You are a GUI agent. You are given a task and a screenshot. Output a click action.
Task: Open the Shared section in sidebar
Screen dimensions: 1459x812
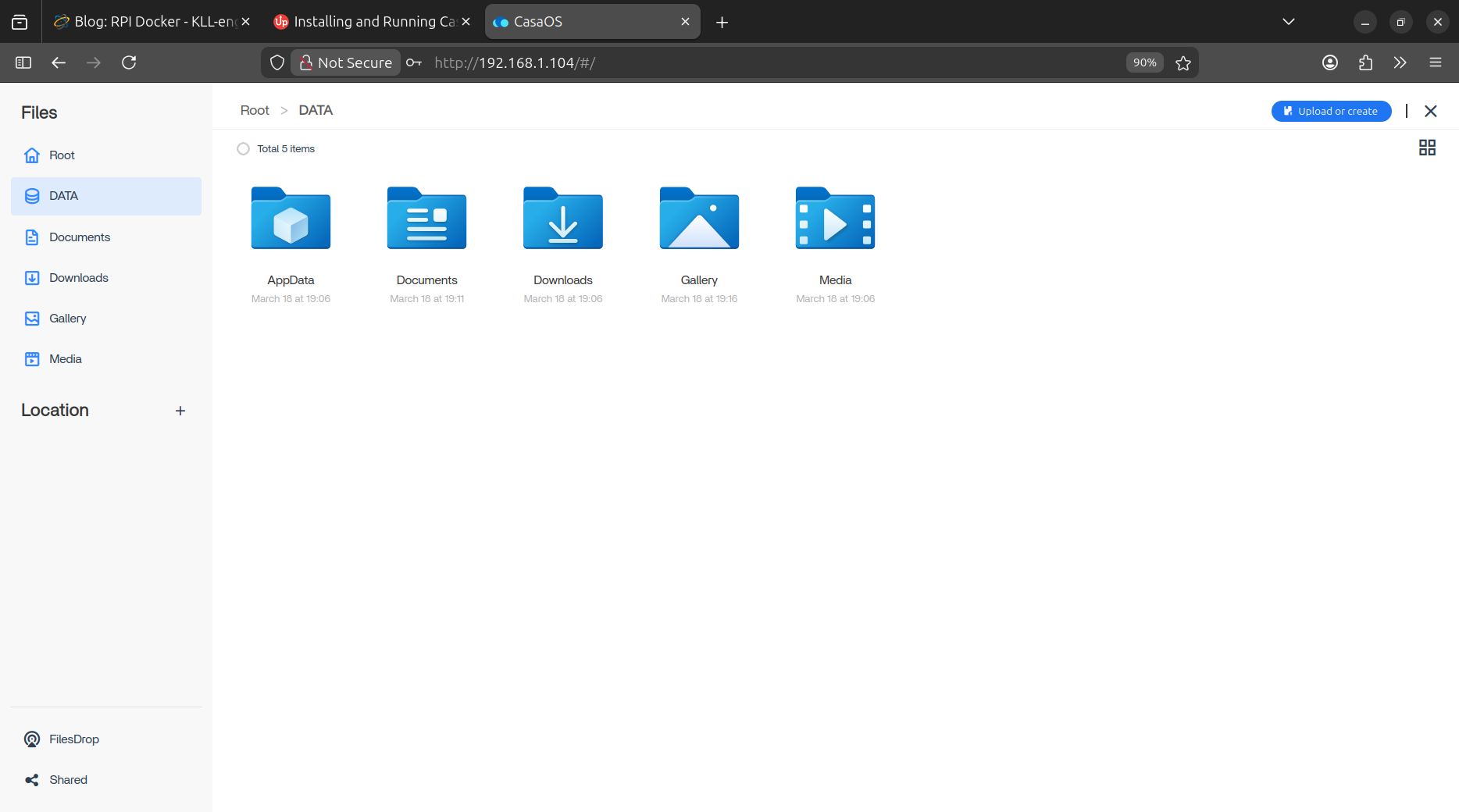[x=68, y=779]
